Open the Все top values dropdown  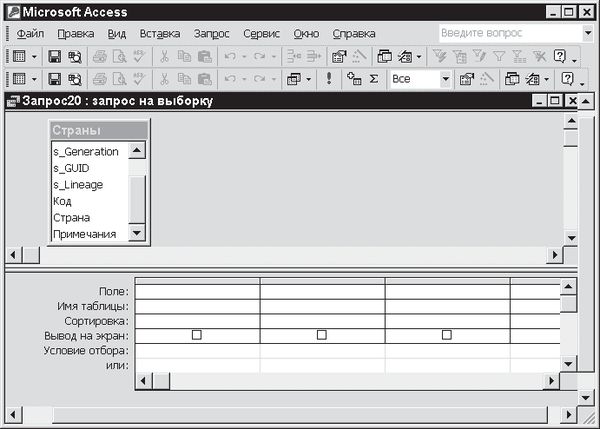point(444,78)
